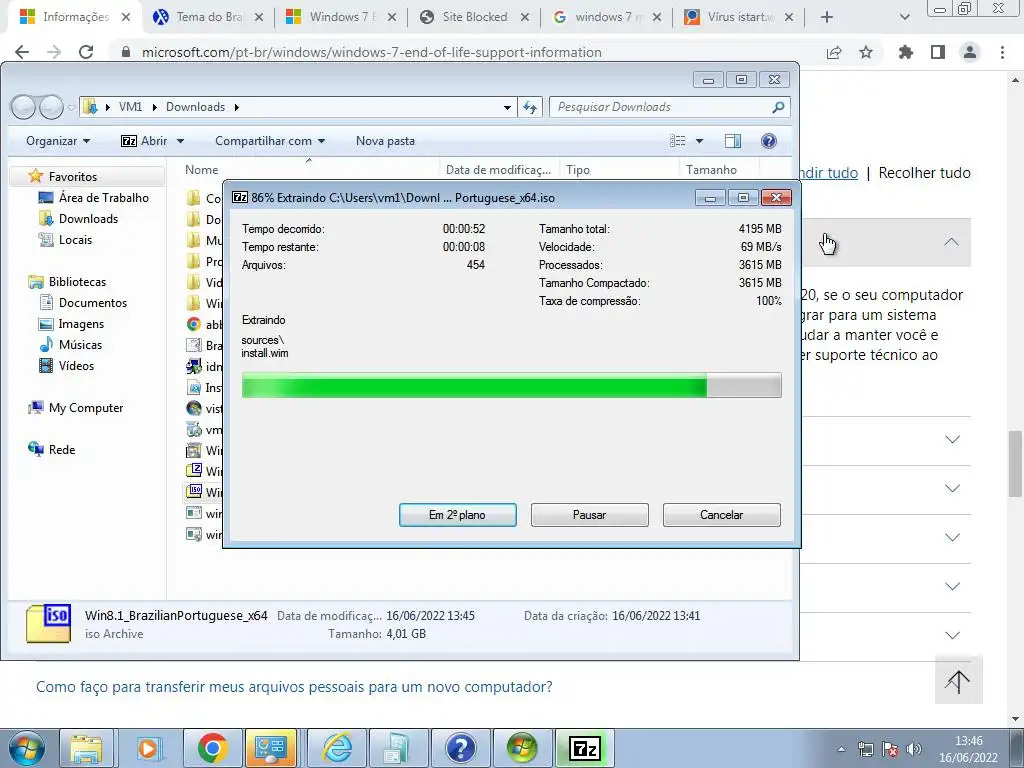Open view options dropdown arrow

(699, 141)
